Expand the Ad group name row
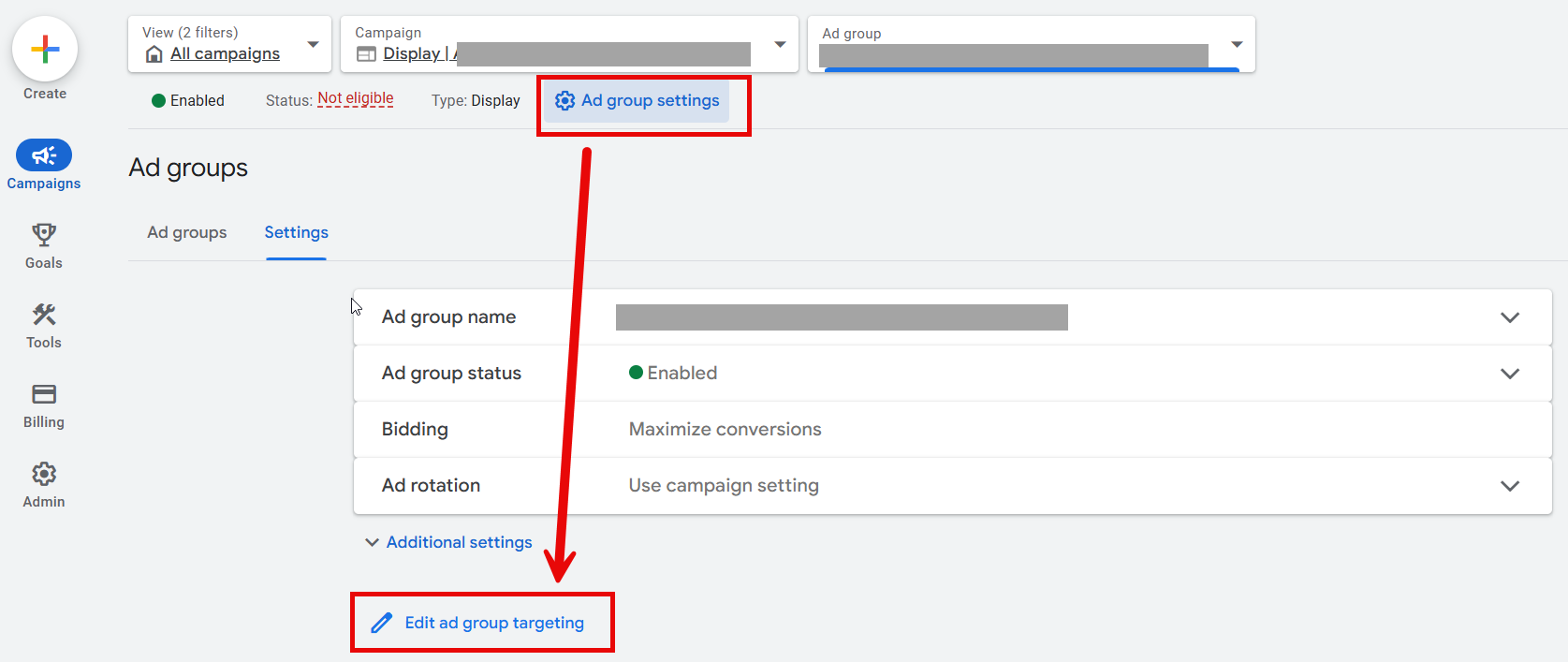Screen dimensions: 1568x662 (x=1509, y=317)
